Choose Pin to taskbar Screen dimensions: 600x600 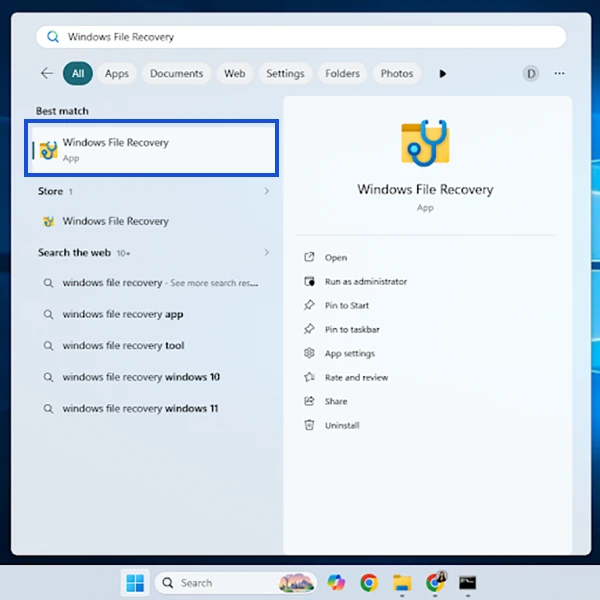coord(352,329)
